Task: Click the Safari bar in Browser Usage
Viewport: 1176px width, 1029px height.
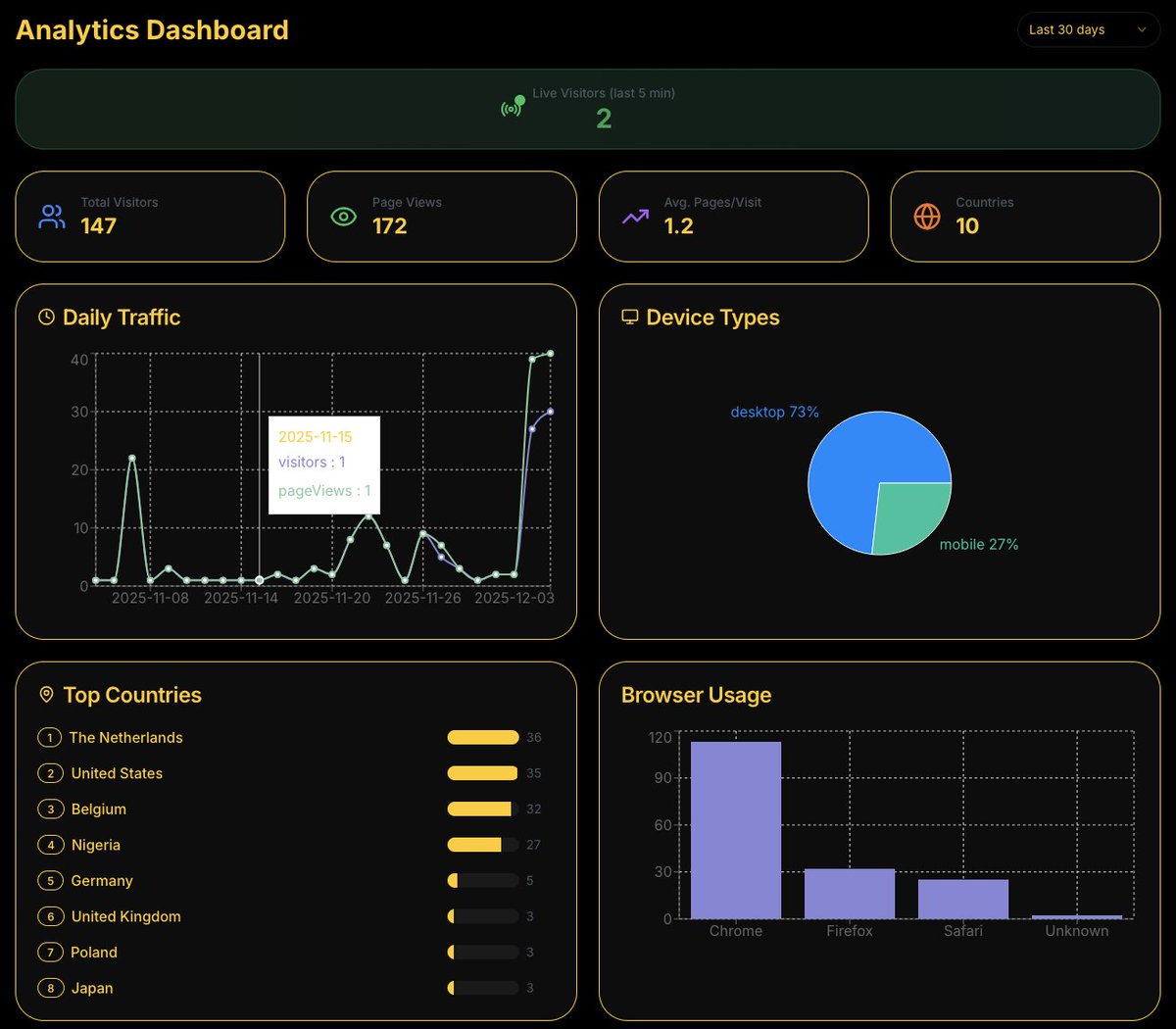Action: coord(963,900)
